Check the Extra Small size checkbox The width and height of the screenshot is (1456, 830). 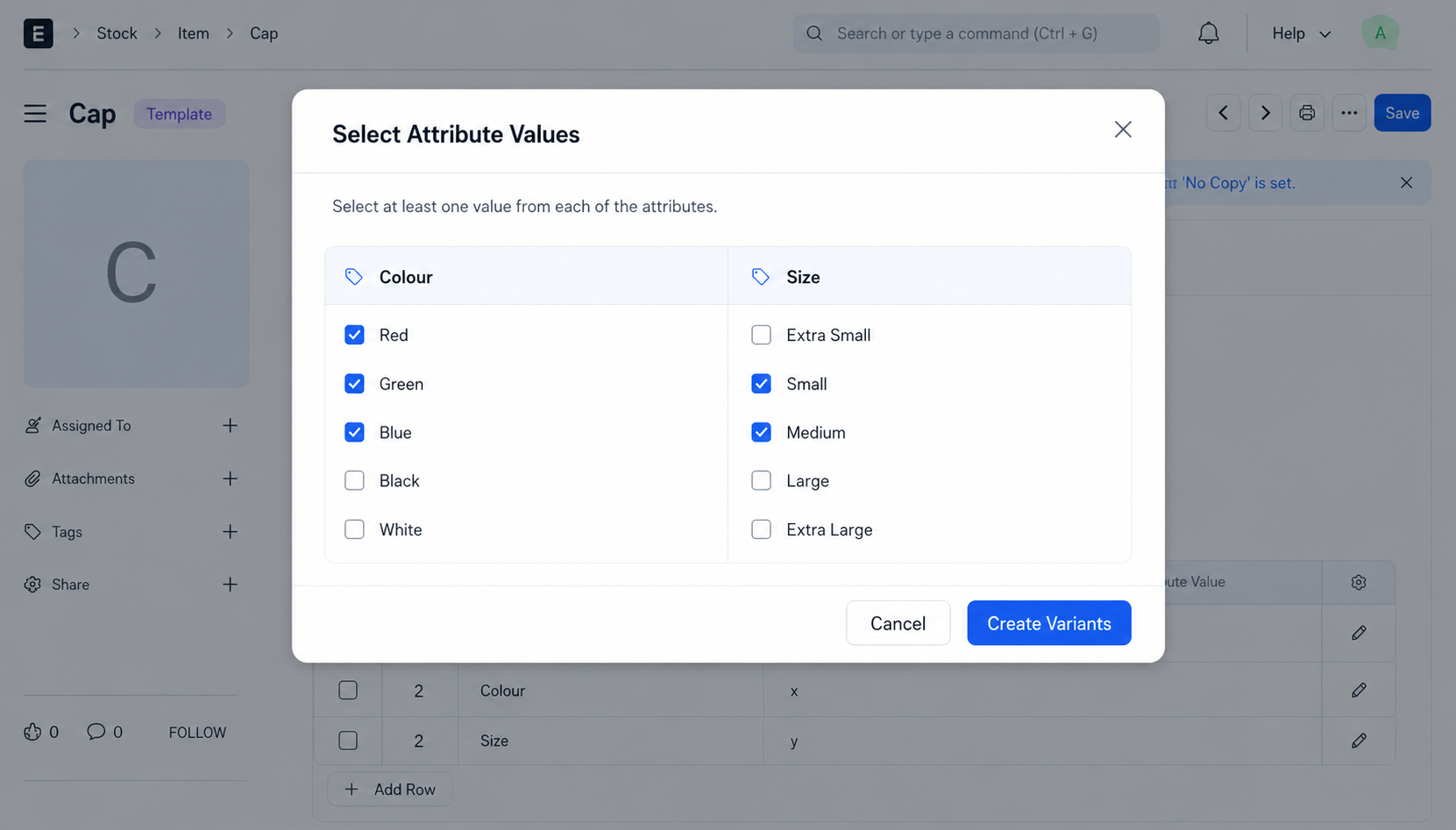(x=761, y=335)
